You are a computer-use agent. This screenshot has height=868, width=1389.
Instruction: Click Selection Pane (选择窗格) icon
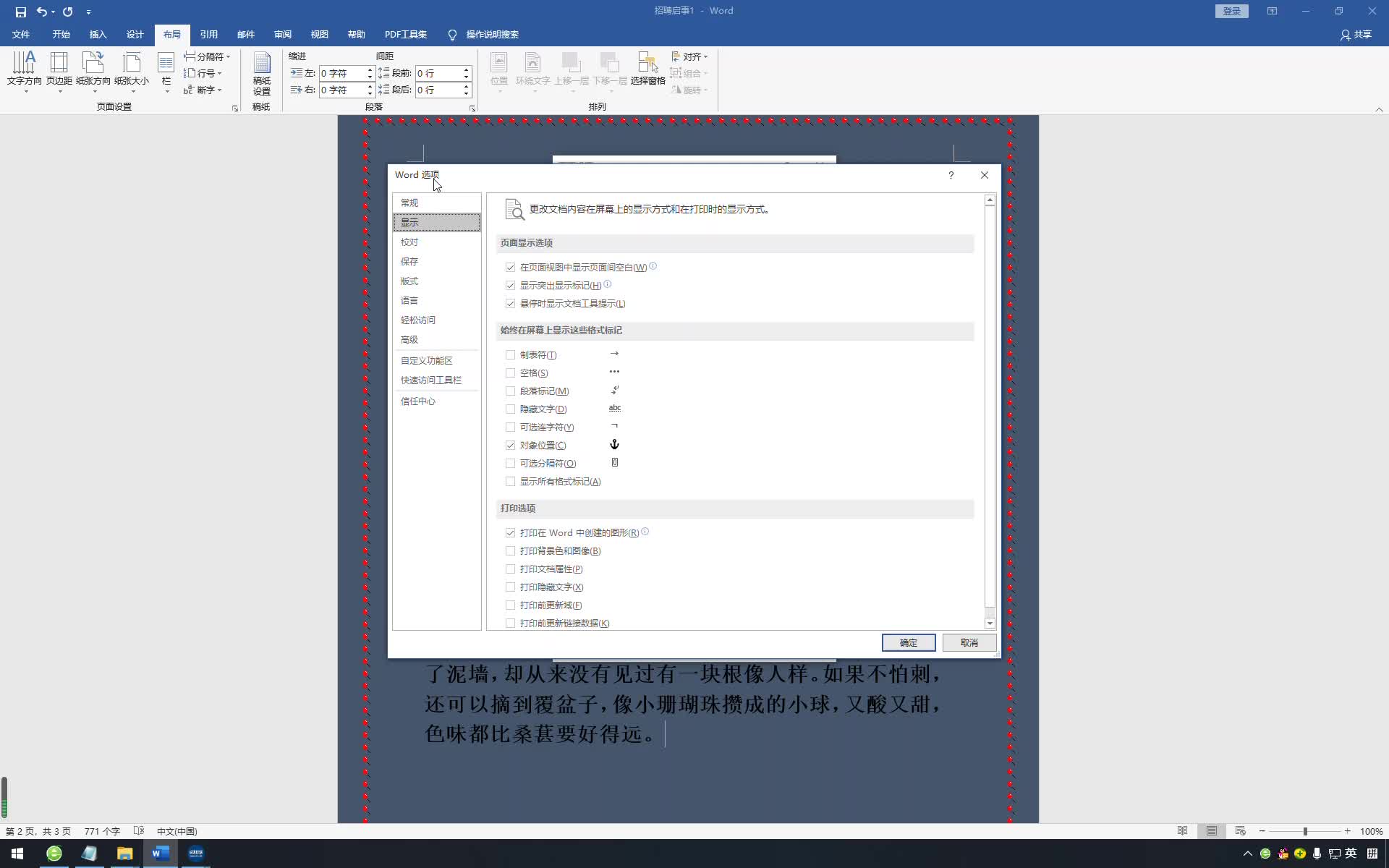pyautogui.click(x=647, y=69)
